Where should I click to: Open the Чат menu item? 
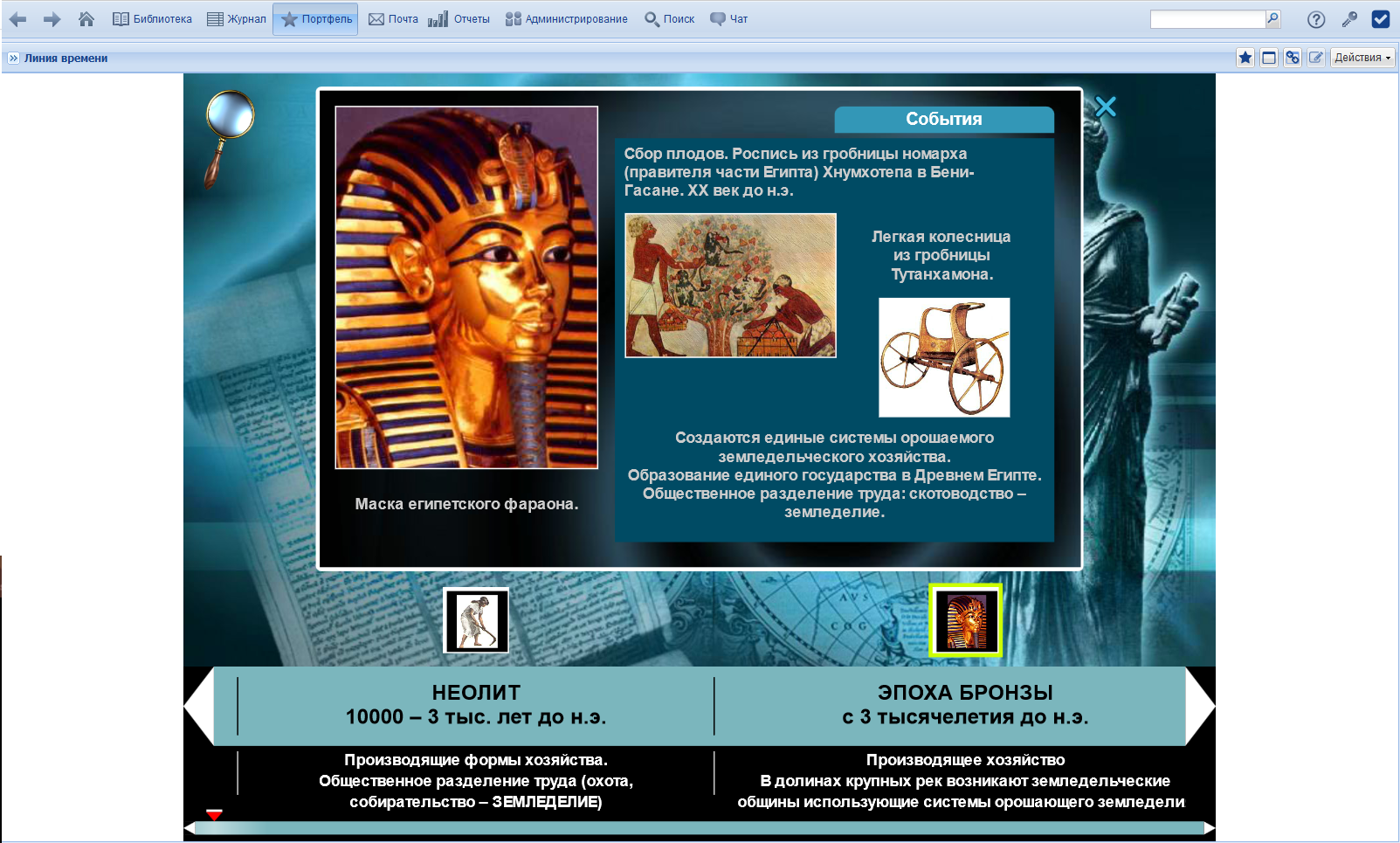click(x=729, y=19)
